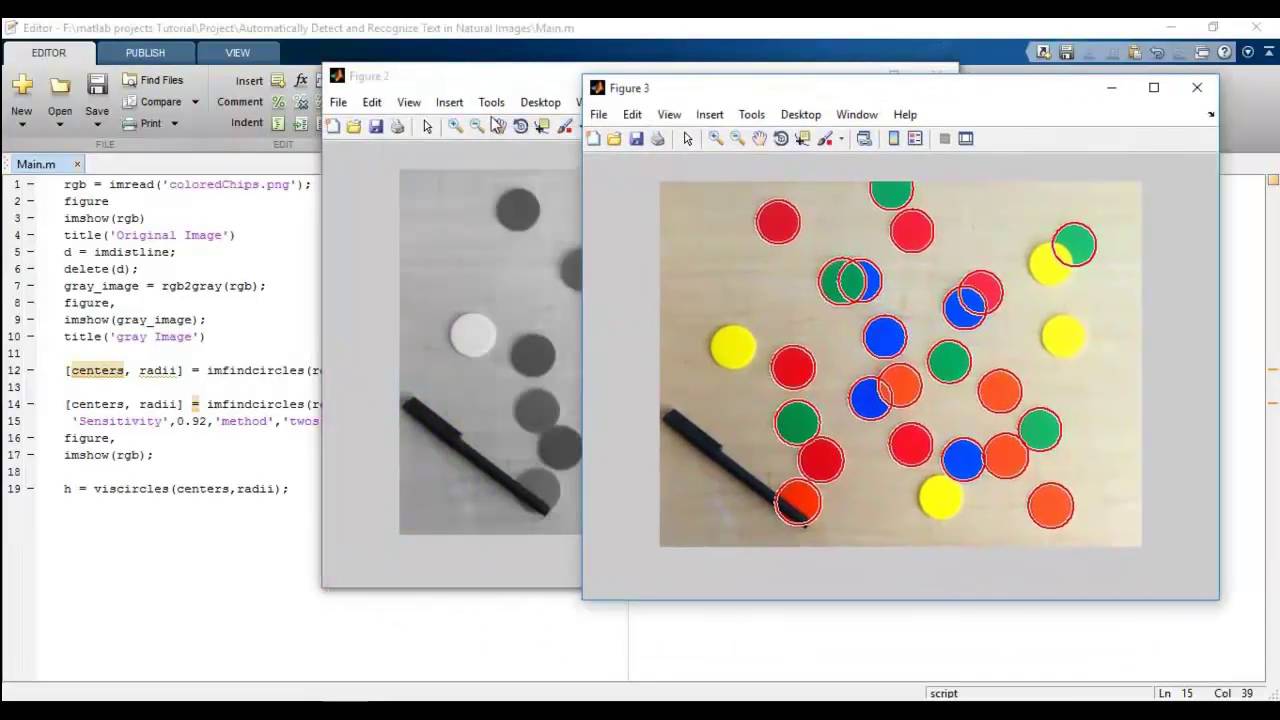Image resolution: width=1280 pixels, height=720 pixels.
Task: Open Tools menu in Figure 3
Action: 751,115
